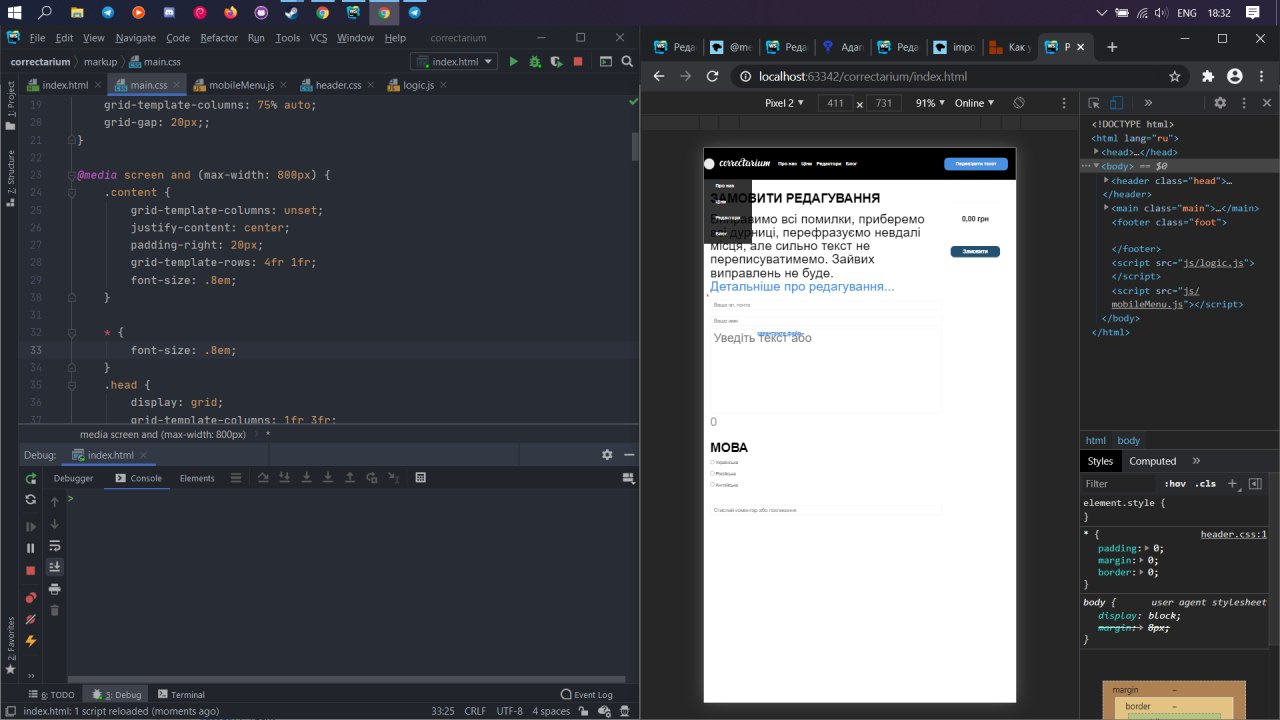Click header.css:1 source link
This screenshot has width=1280, height=720.
[x=1233, y=534]
